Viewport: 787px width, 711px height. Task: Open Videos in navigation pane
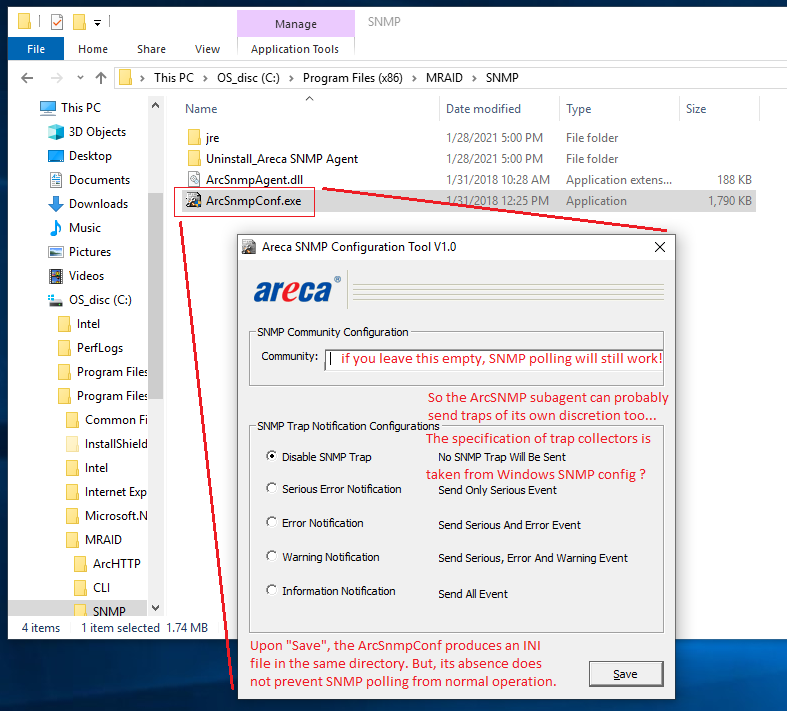(76, 276)
